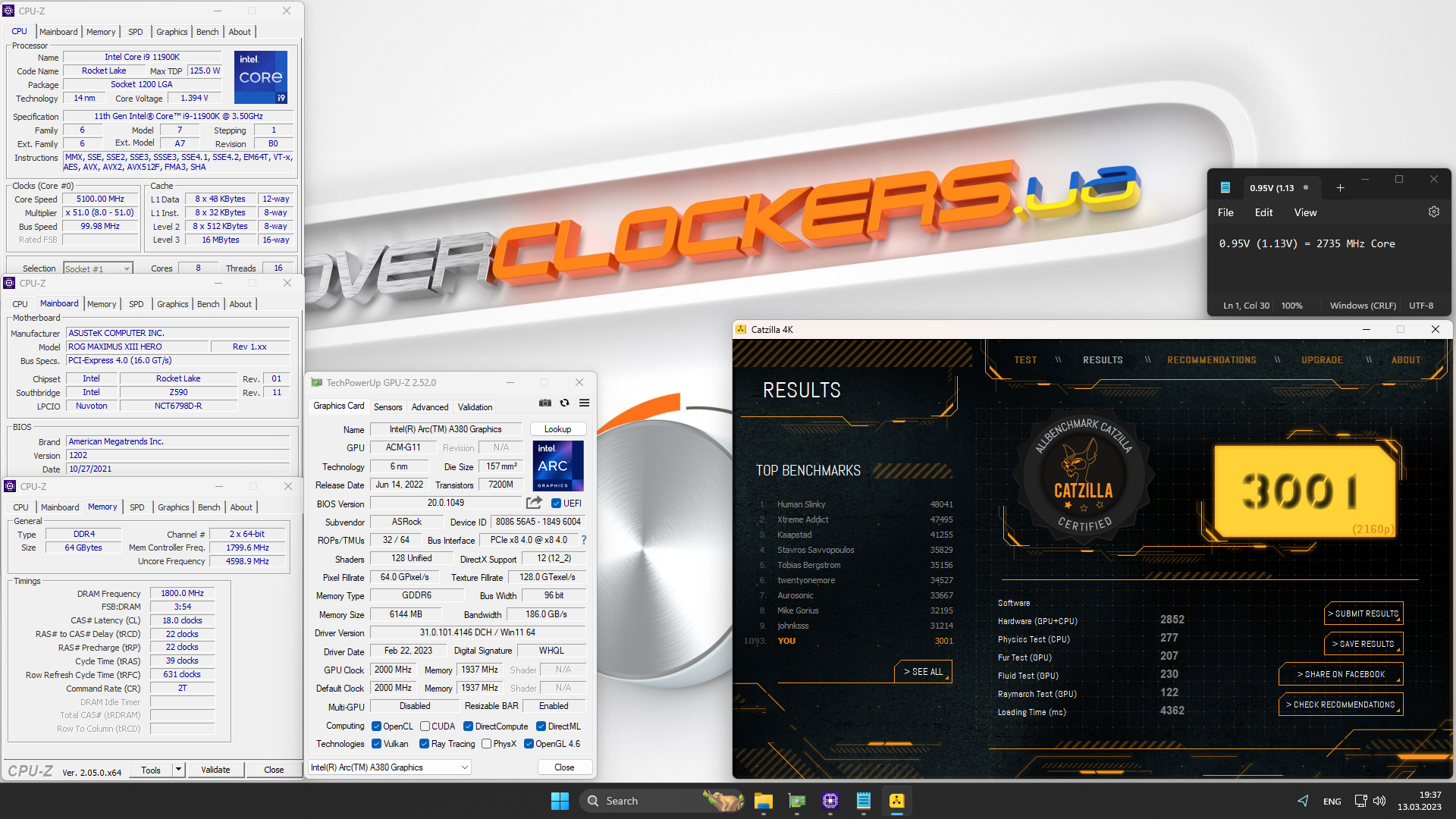Open Notepad settings gear
The width and height of the screenshot is (1456, 819).
point(1433,212)
